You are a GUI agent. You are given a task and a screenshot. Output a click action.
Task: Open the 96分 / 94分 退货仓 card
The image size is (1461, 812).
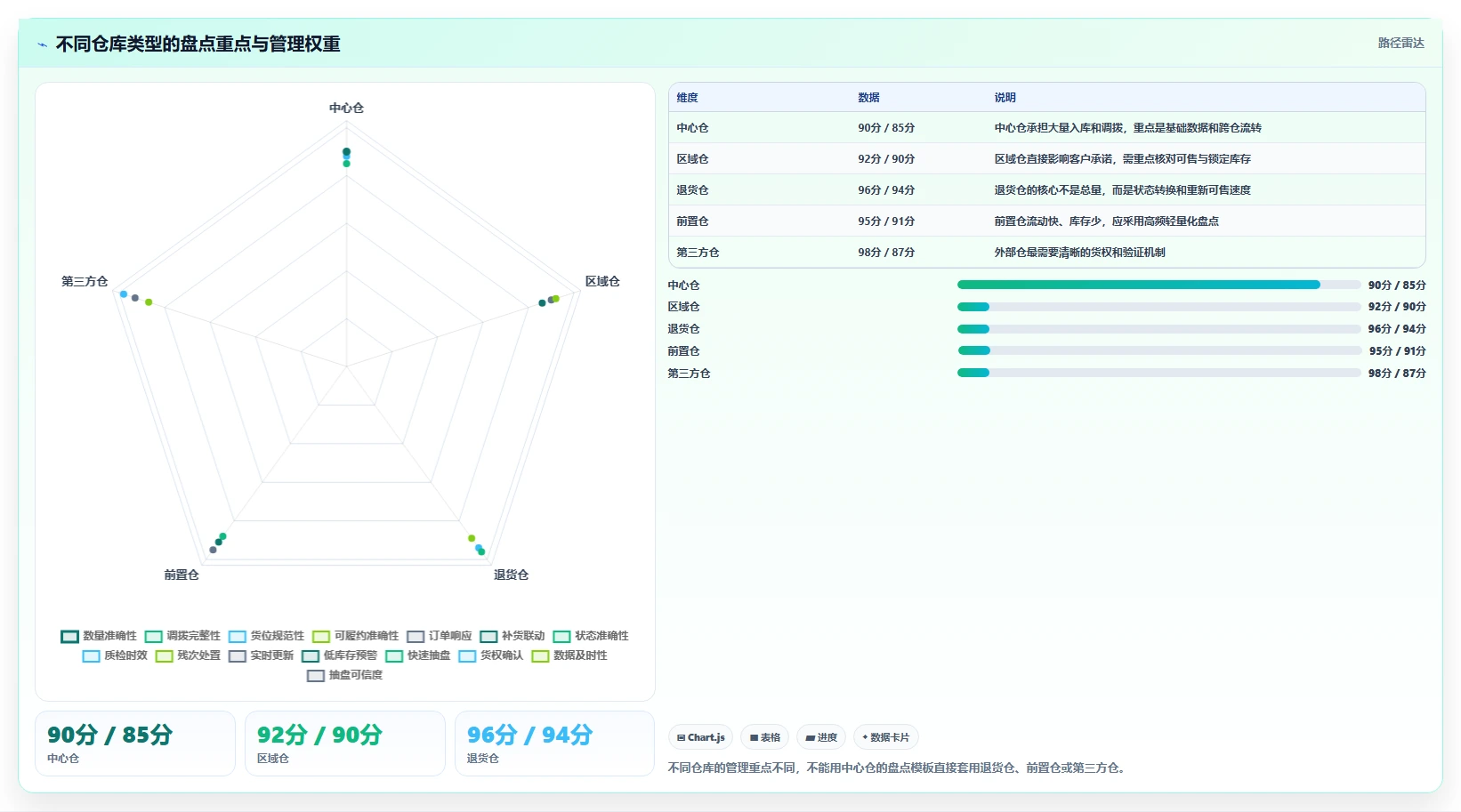click(554, 744)
